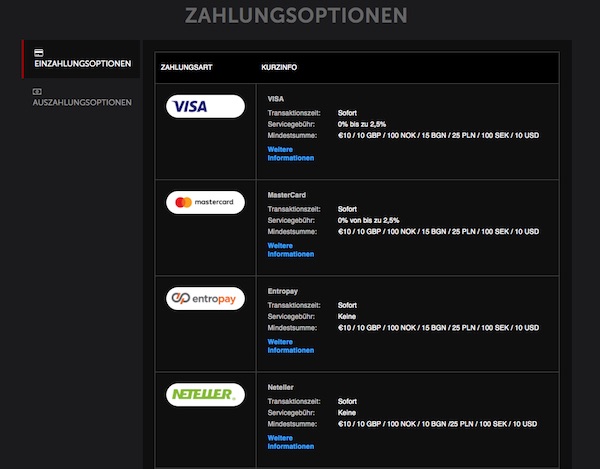The width and height of the screenshot is (600, 469).
Task: Open Weitere Informationen link for MasterCard
Action: pos(291,250)
